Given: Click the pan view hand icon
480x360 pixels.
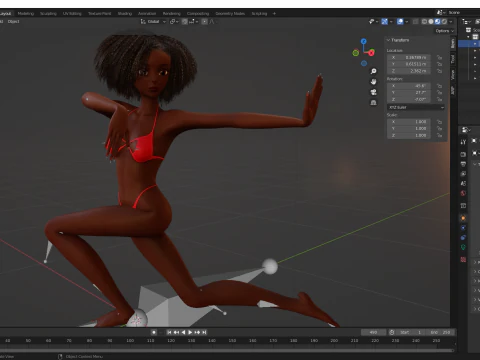Looking at the screenshot, I should [x=373, y=81].
